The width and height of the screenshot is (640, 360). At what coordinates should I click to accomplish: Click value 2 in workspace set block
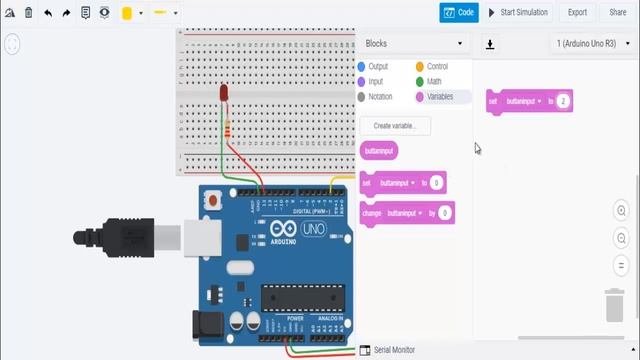563,101
